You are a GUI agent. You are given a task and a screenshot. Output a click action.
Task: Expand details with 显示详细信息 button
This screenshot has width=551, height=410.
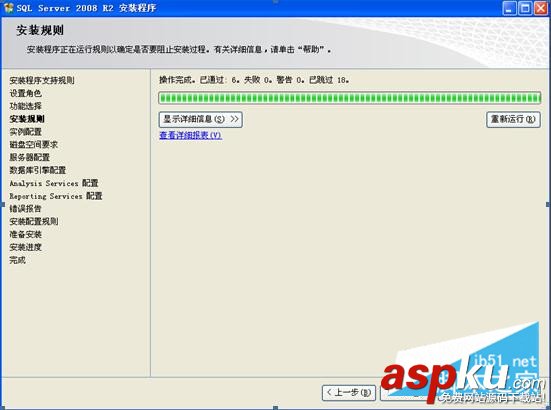coord(201,119)
